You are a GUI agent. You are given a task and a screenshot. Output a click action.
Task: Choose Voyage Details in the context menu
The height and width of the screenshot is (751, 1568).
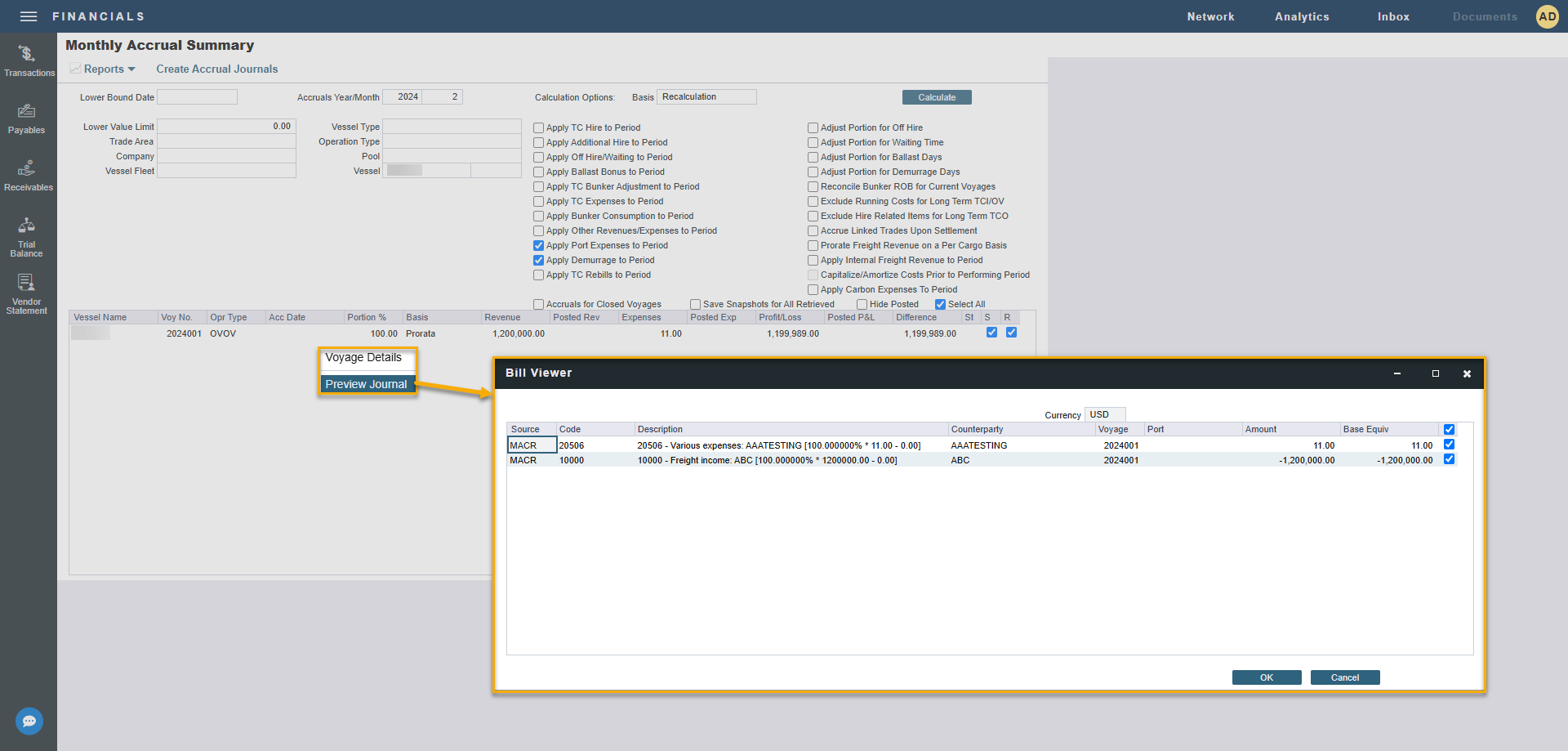pyautogui.click(x=363, y=358)
